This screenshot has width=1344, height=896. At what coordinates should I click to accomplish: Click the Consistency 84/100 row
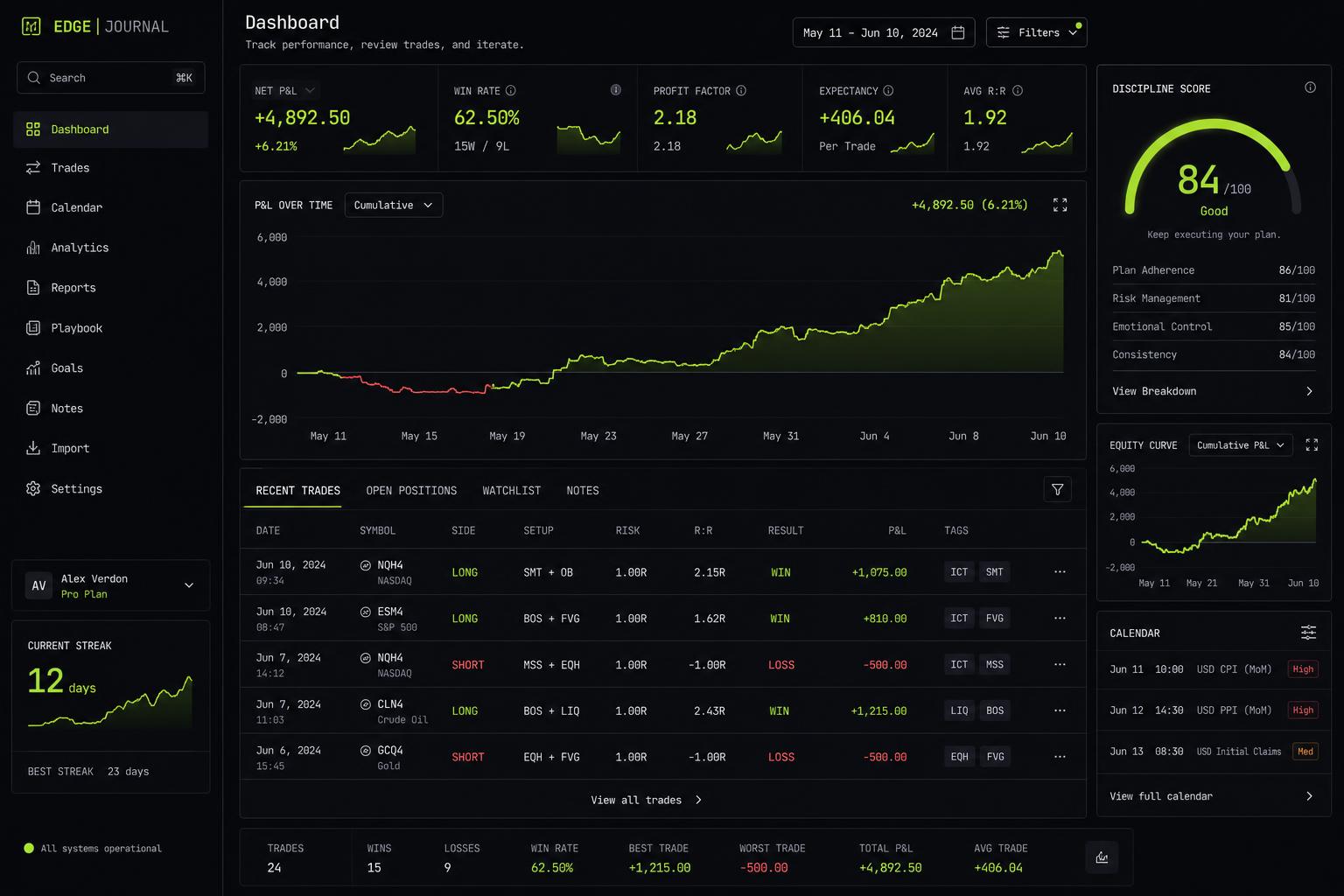click(1214, 354)
